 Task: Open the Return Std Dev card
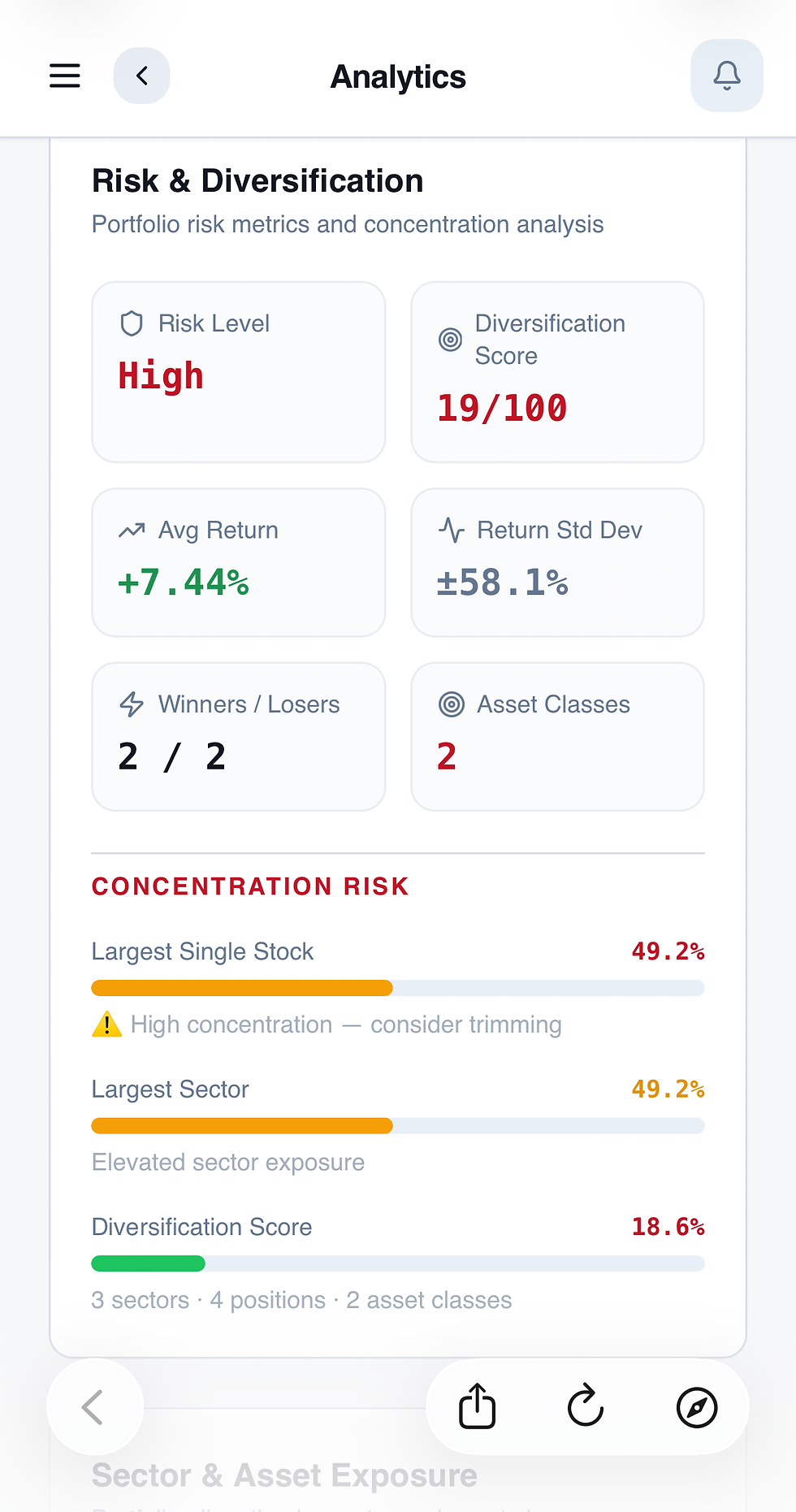[557, 562]
